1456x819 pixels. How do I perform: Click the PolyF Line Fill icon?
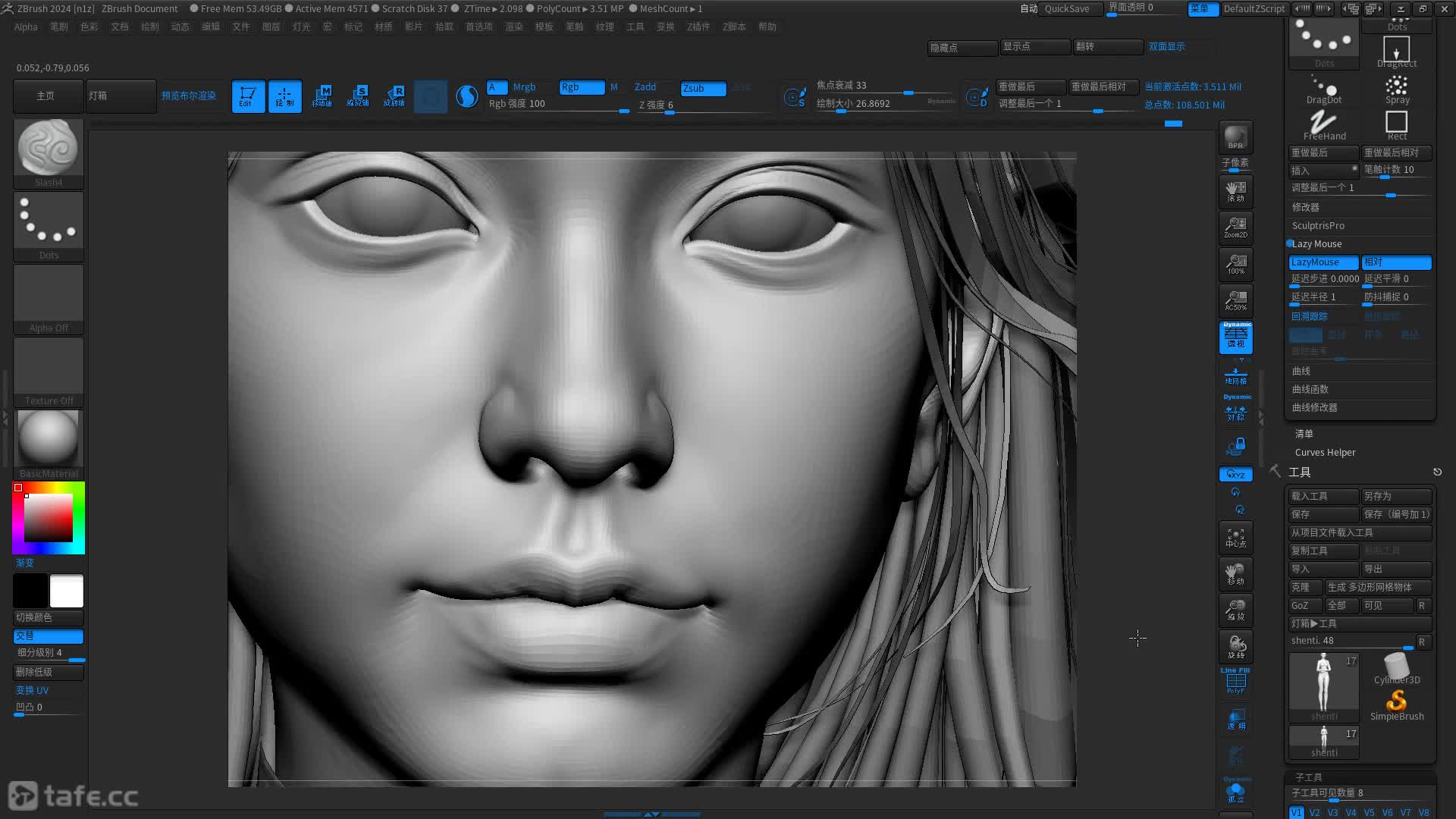click(x=1235, y=681)
